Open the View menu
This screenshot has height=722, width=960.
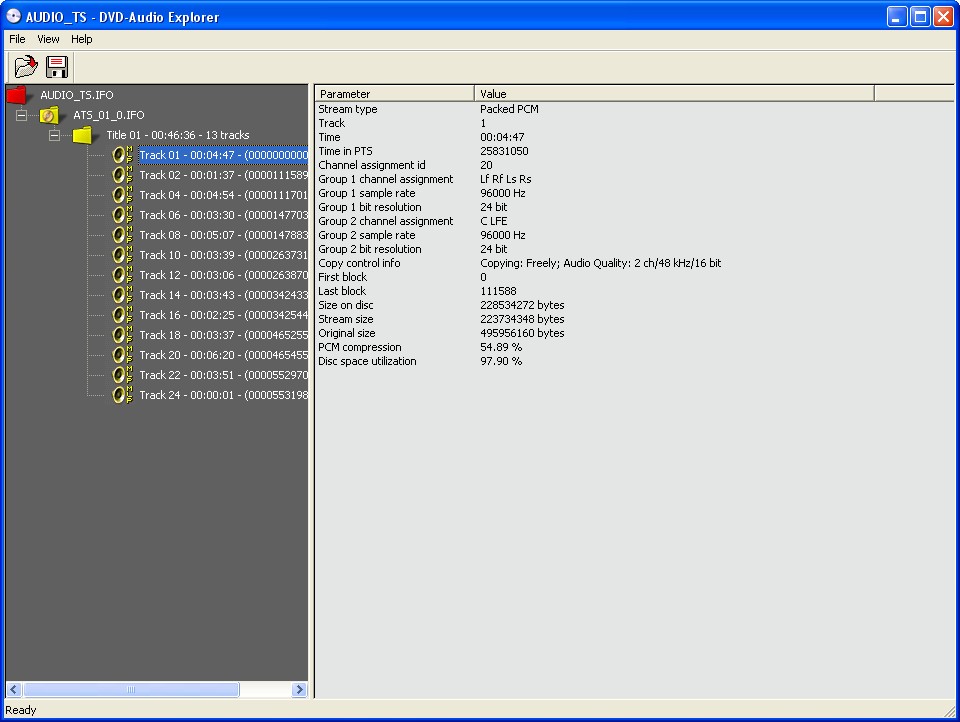[x=48, y=39]
